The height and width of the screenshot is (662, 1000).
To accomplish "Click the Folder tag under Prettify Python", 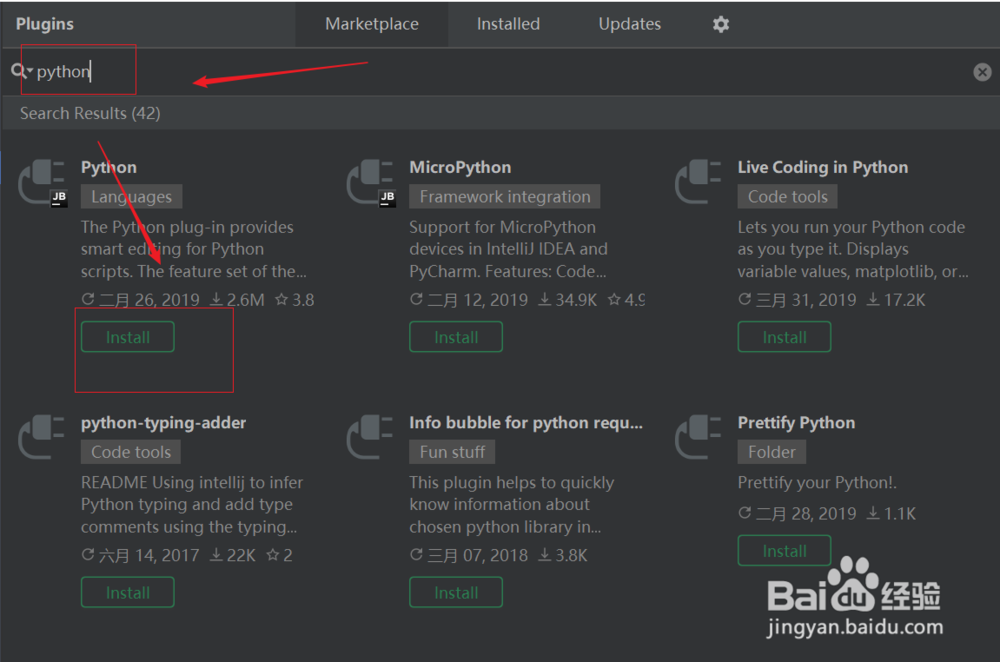I will pos(772,452).
